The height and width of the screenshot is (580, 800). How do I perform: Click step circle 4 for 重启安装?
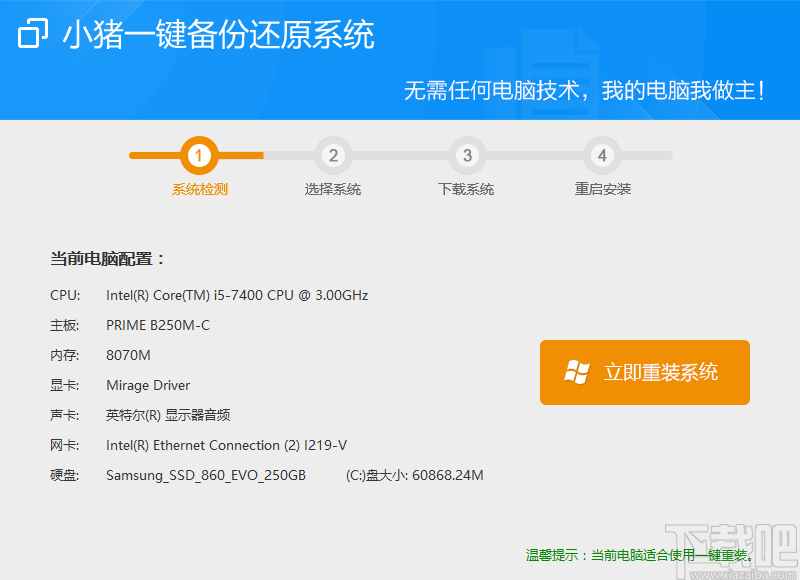tap(601, 156)
